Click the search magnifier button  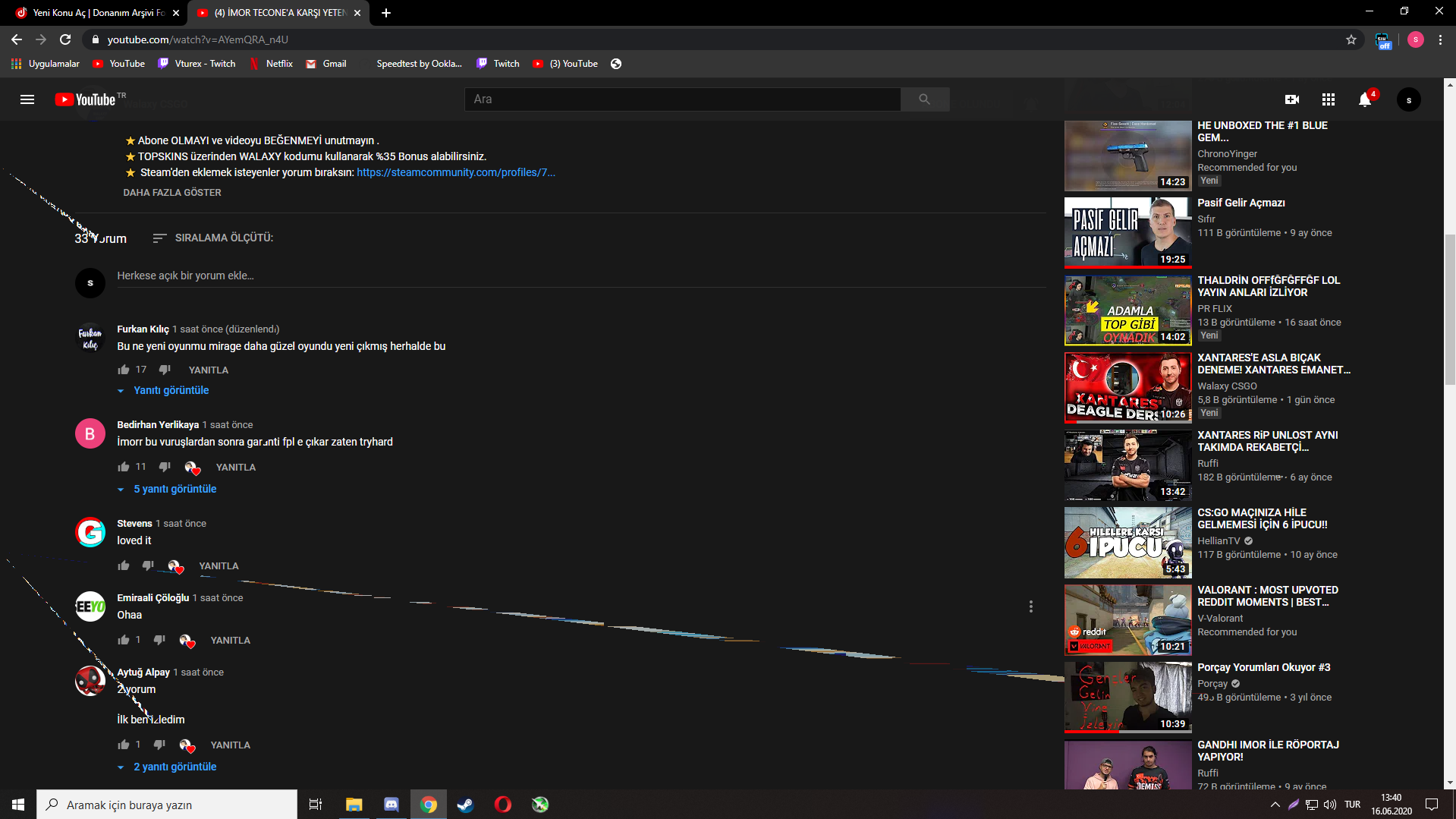tap(924, 99)
